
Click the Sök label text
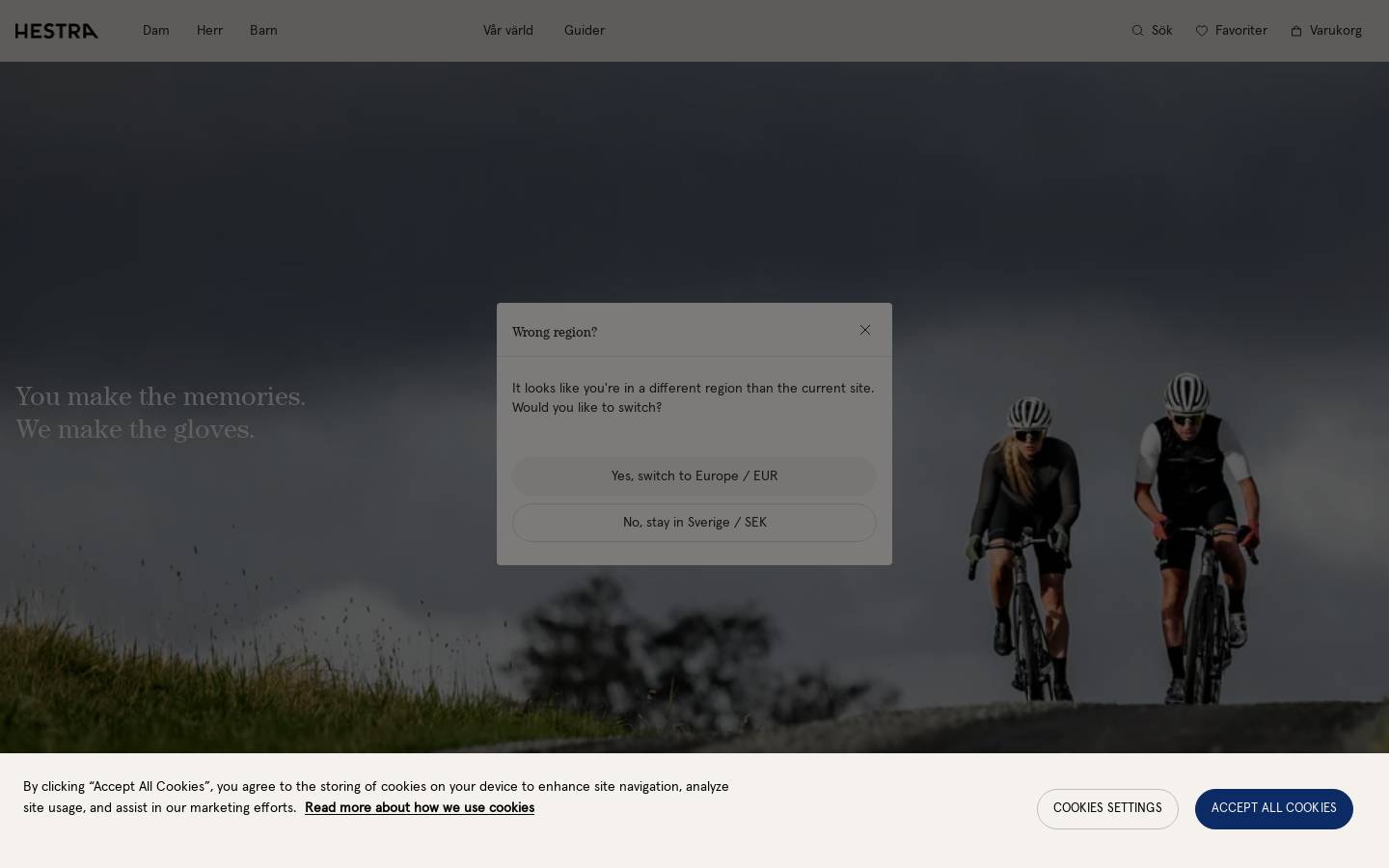(1162, 31)
